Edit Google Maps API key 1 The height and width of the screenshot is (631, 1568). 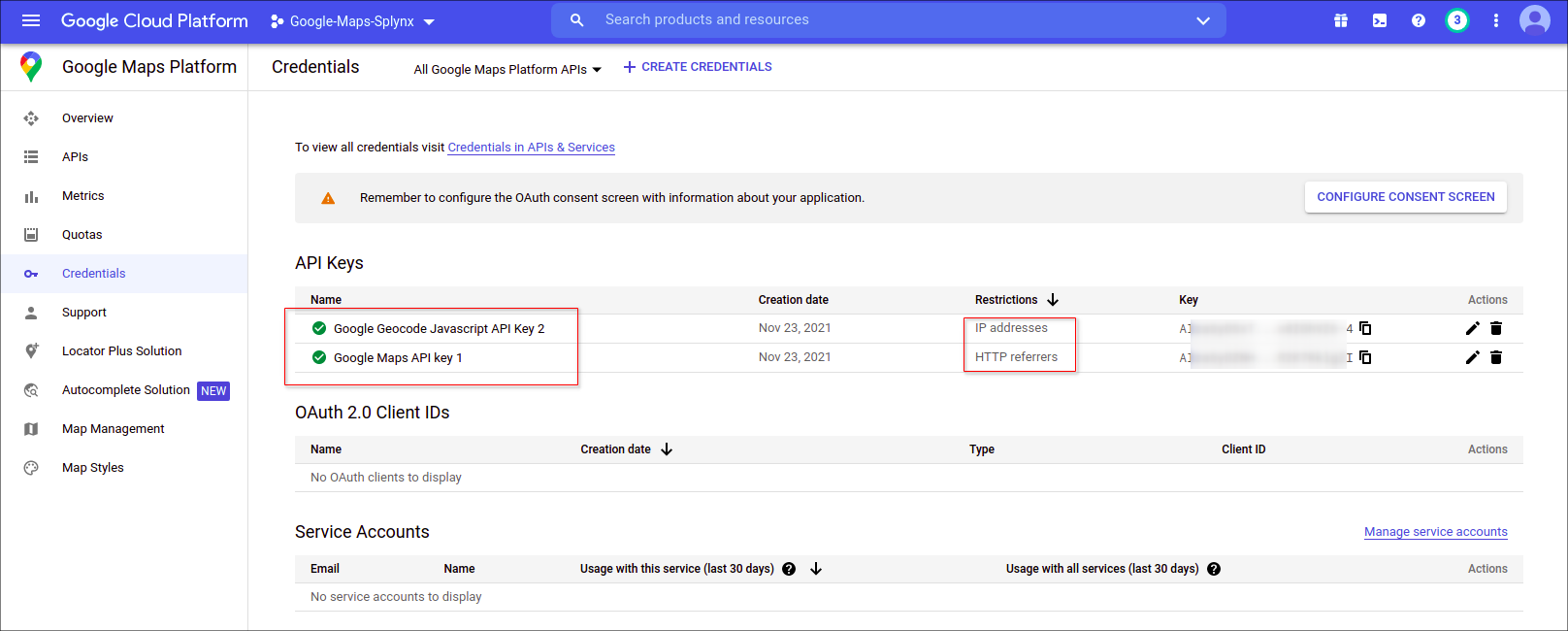click(x=1472, y=357)
